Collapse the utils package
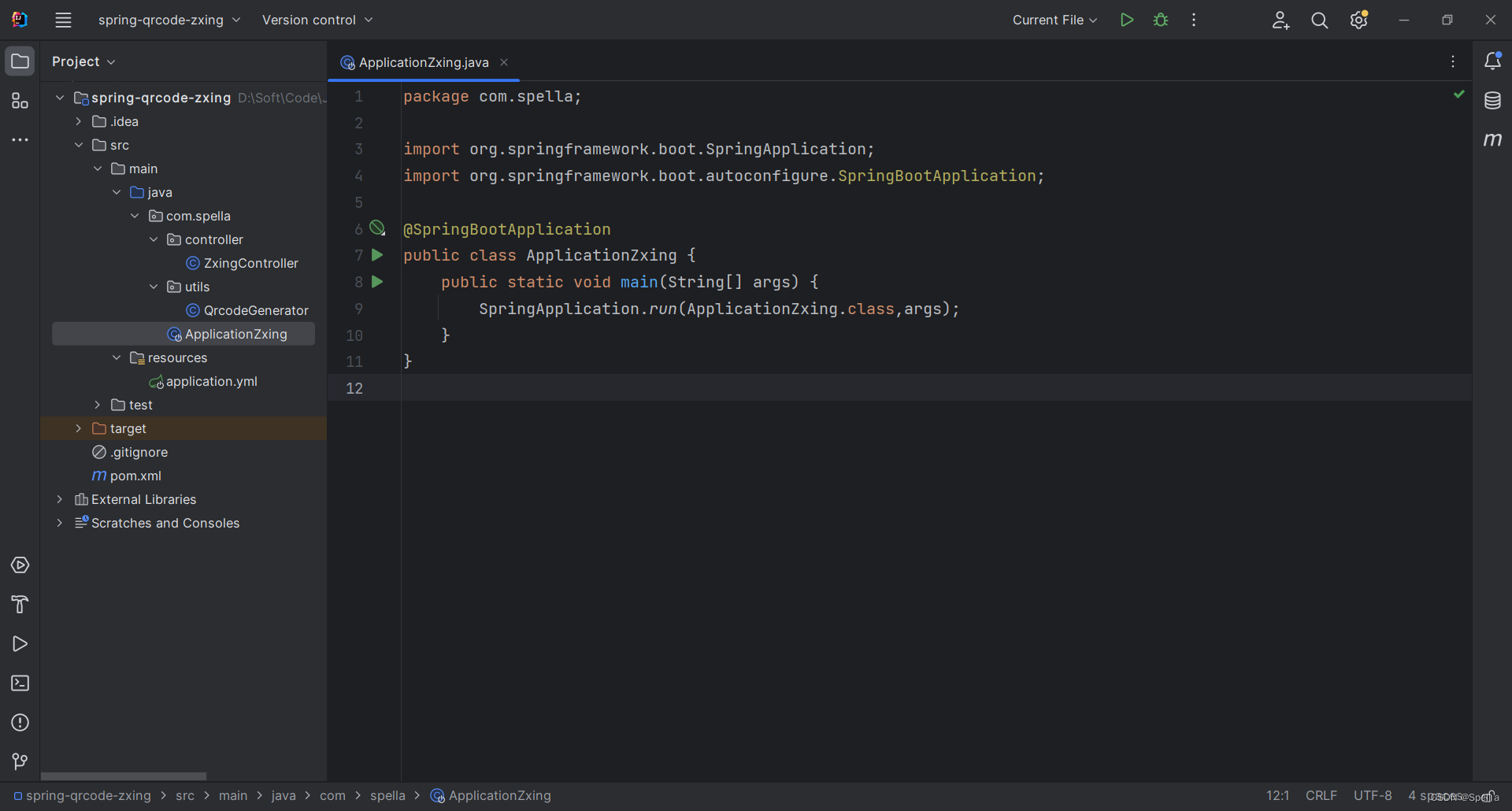1512x811 pixels. point(154,287)
